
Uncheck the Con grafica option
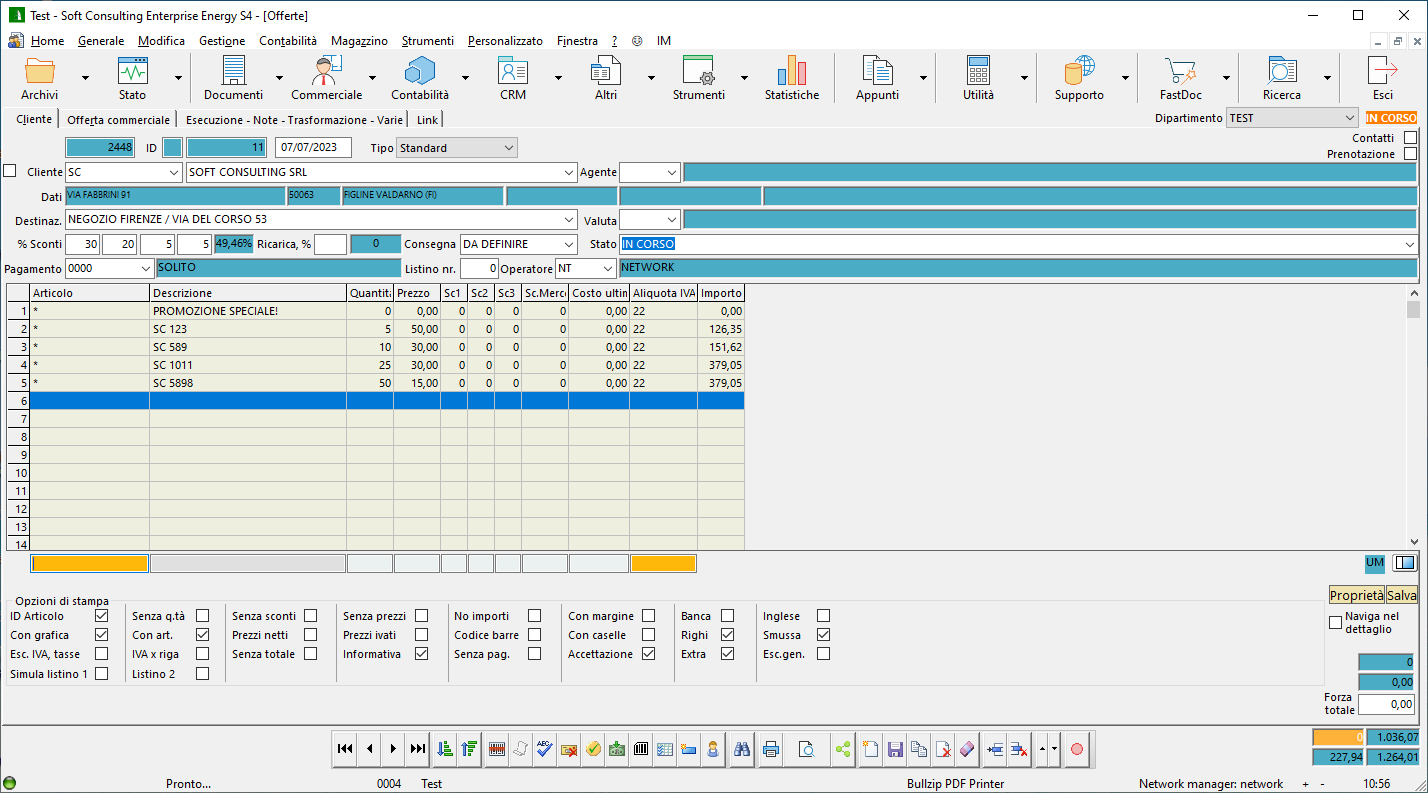pyautogui.click(x=101, y=635)
